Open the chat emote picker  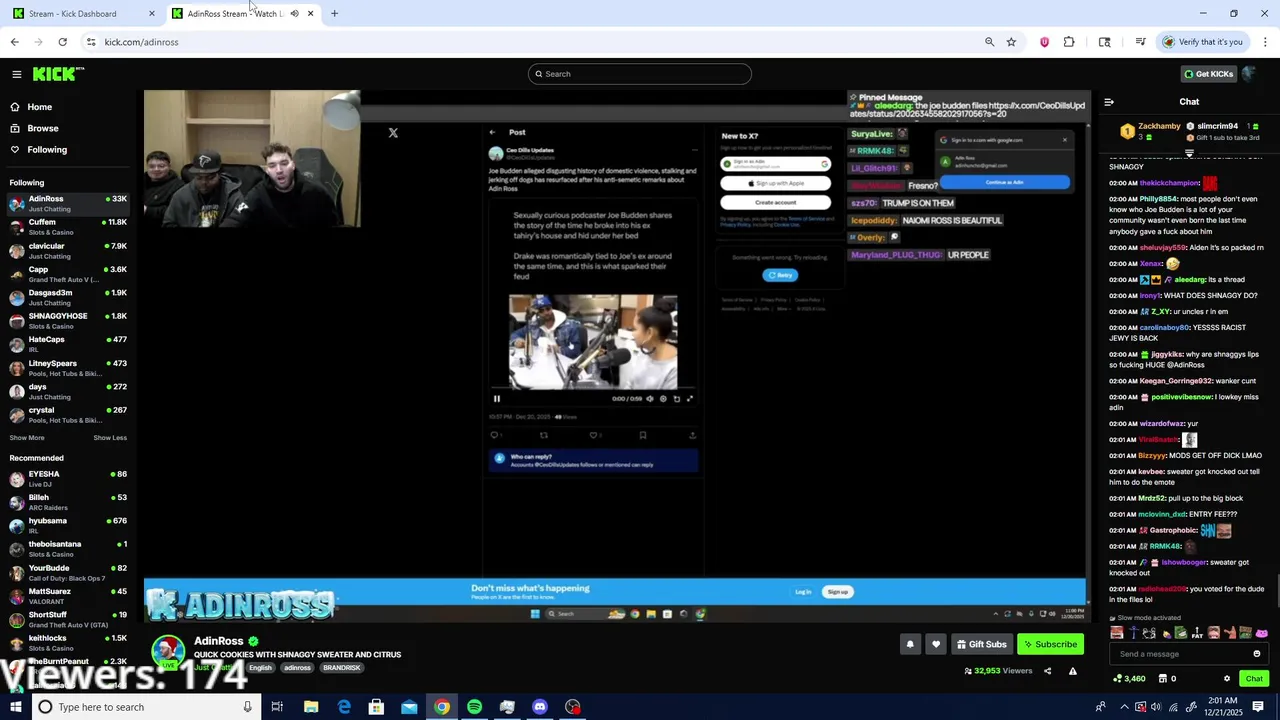point(1257,654)
